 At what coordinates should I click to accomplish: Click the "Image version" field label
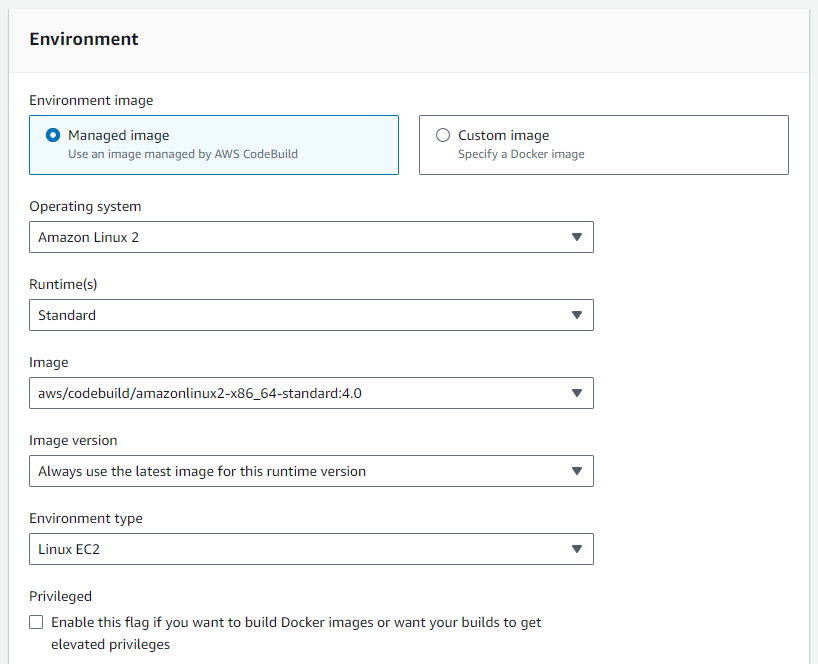[x=73, y=440]
